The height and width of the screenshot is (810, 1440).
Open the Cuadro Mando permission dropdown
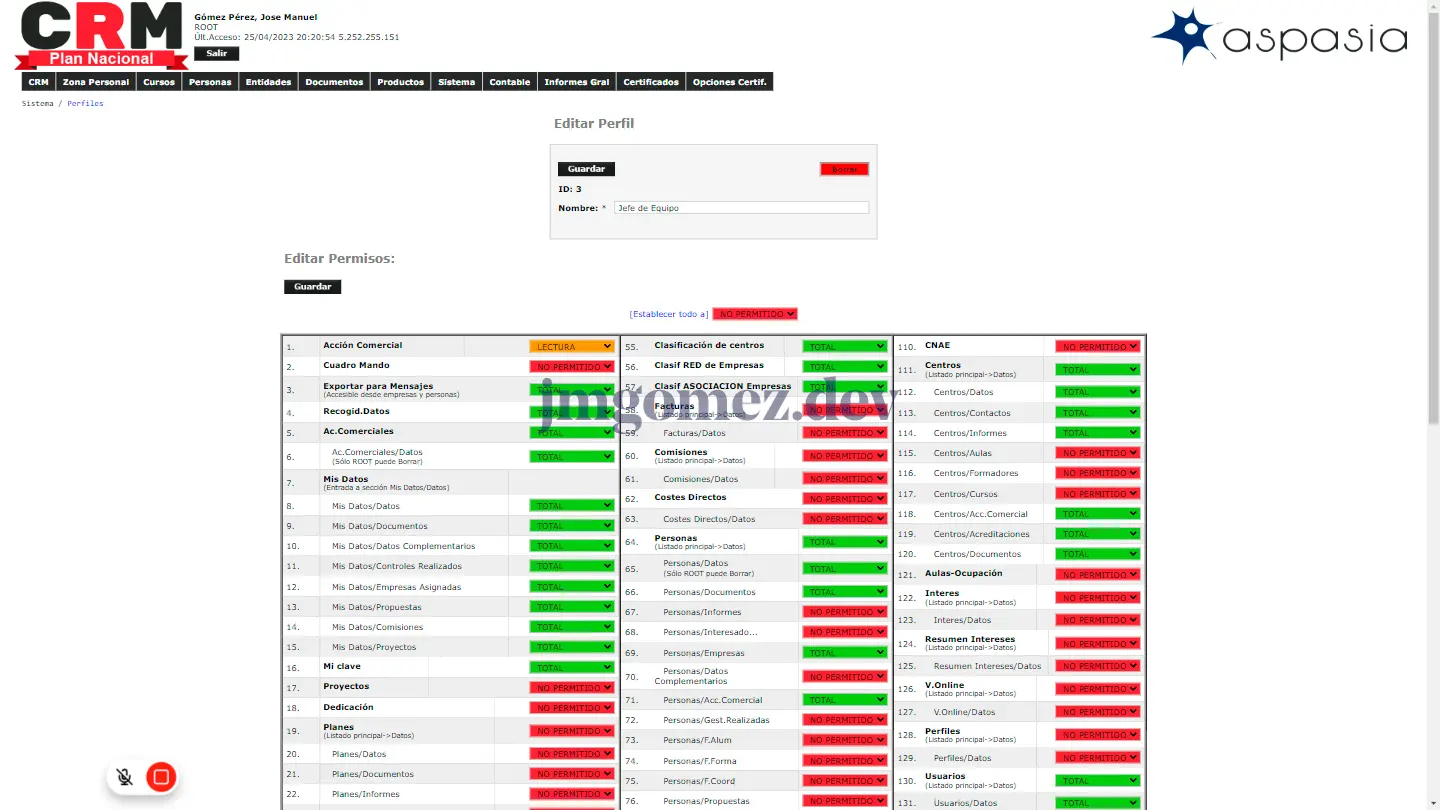(x=571, y=367)
